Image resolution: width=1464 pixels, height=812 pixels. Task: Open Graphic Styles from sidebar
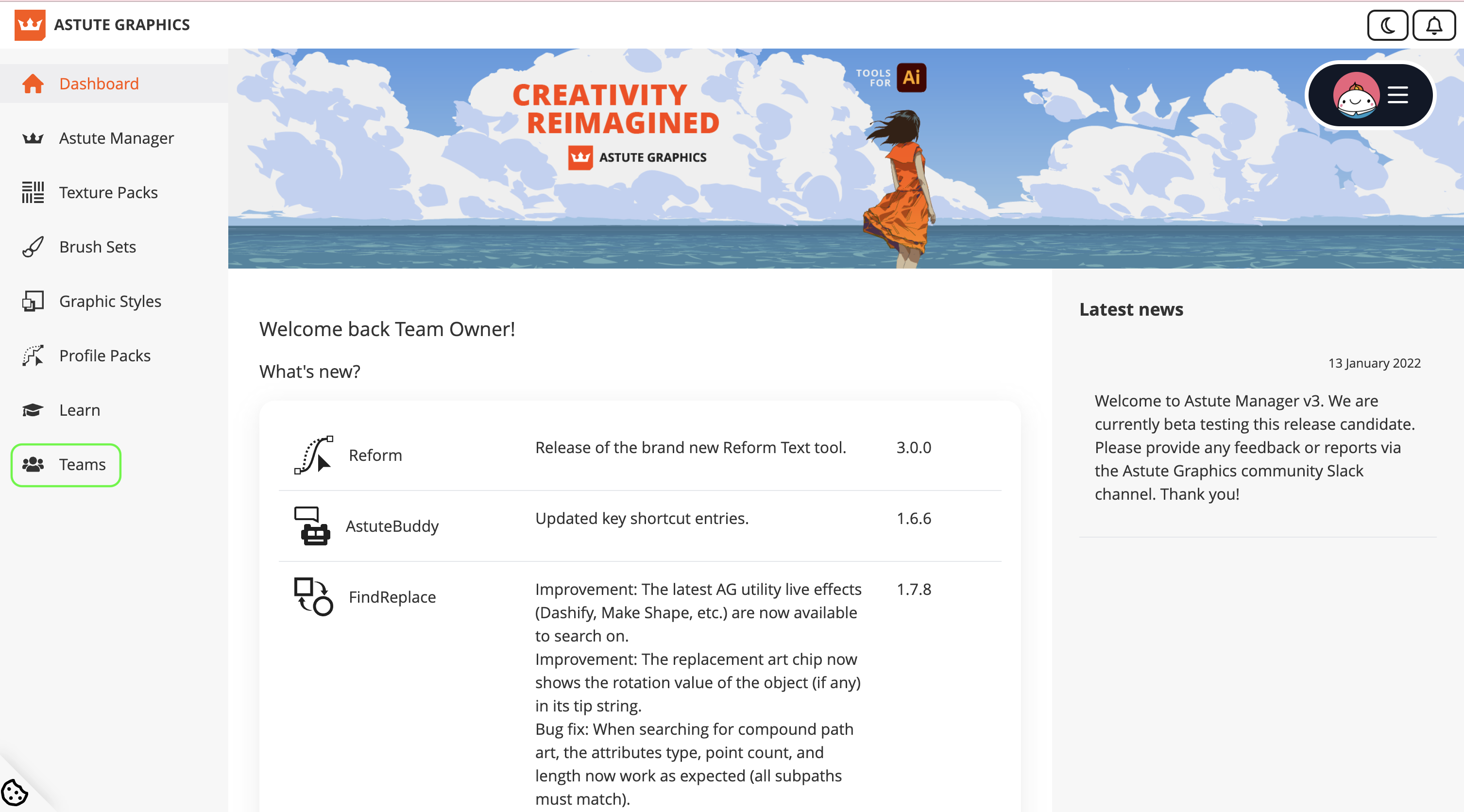(110, 301)
